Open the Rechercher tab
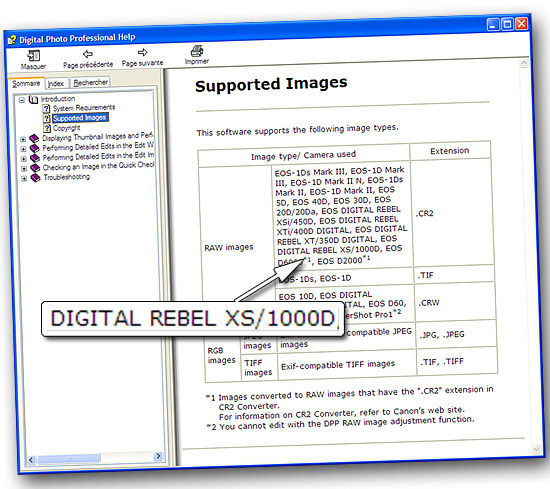The height and width of the screenshot is (489, 550). 90,82
